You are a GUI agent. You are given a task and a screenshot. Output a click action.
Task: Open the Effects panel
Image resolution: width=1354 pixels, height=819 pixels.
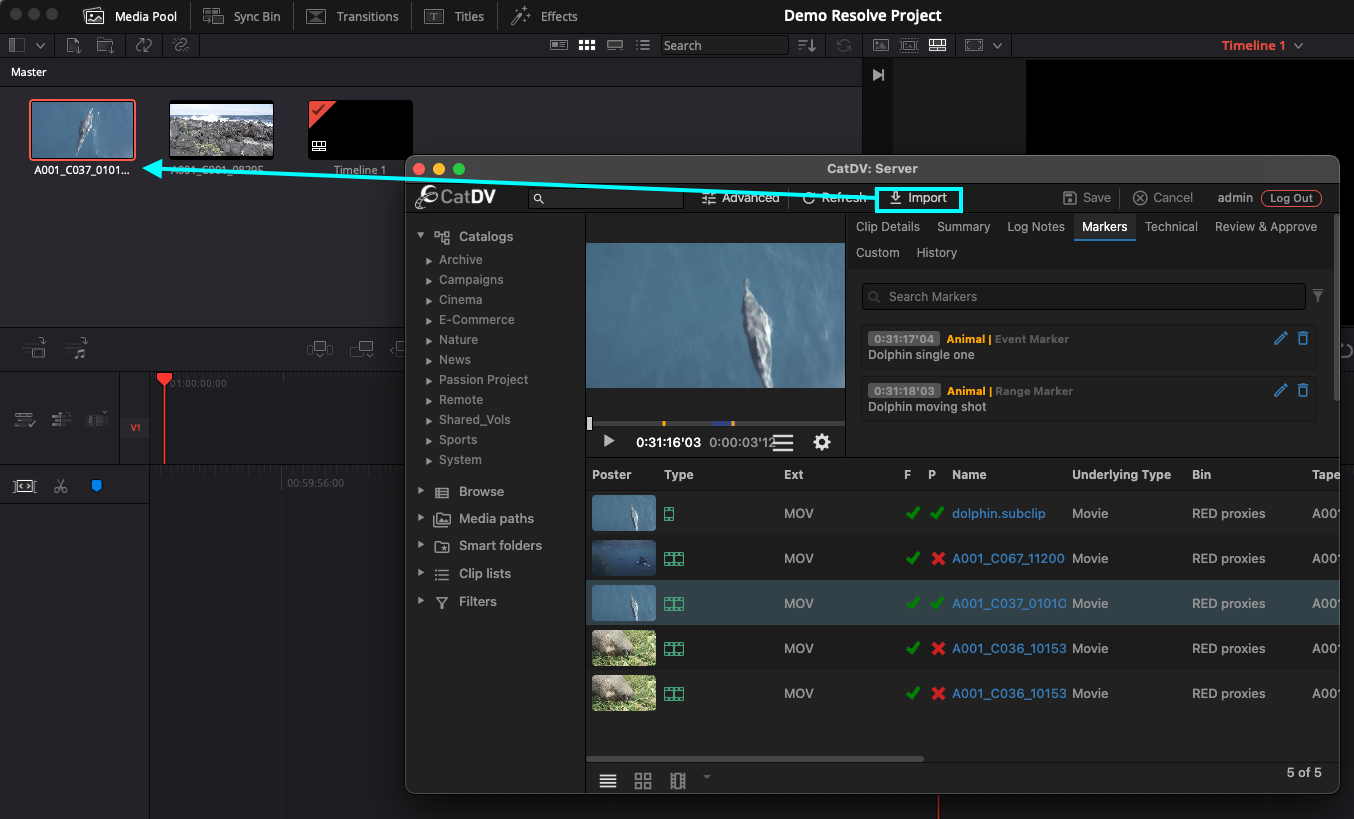coord(544,16)
